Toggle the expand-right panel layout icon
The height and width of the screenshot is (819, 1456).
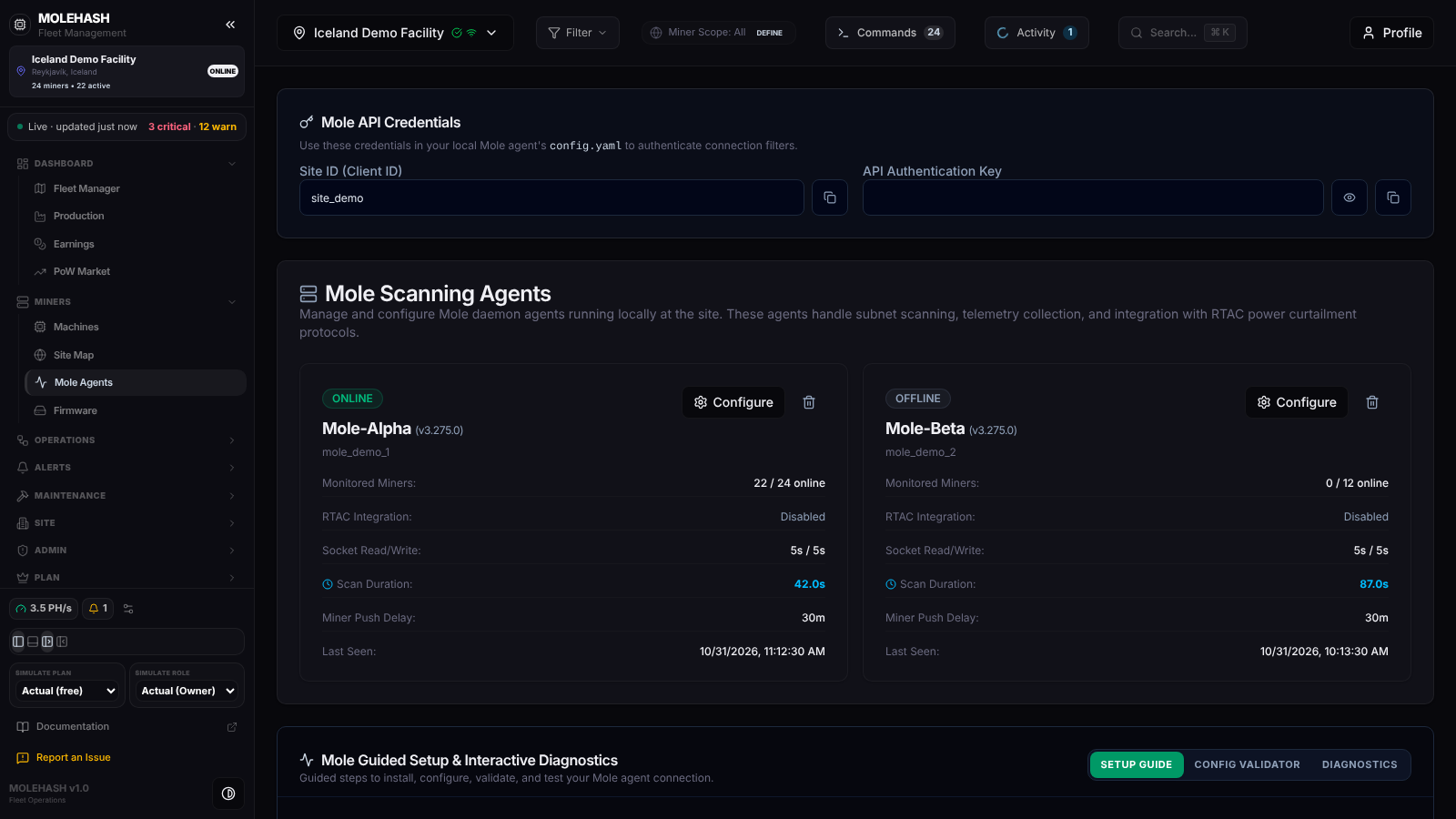click(x=47, y=642)
